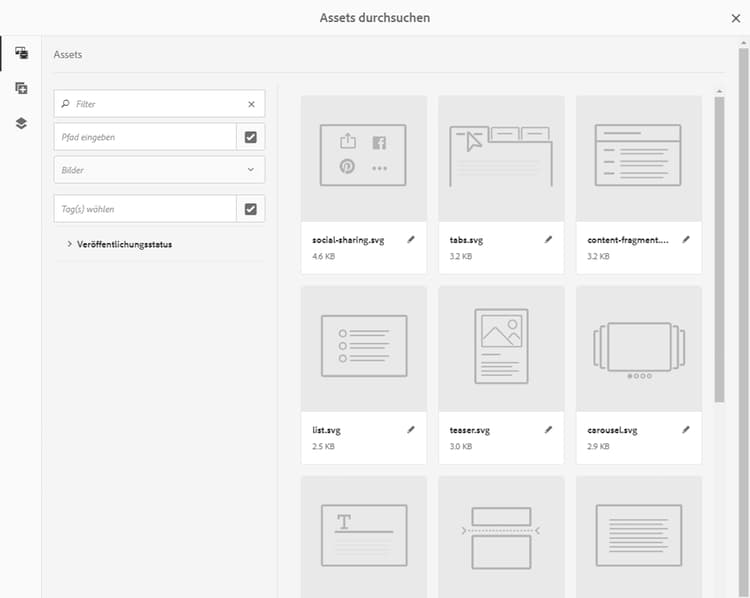Click the social-sharing.svg file name
750x598 pixels.
[x=348, y=240]
